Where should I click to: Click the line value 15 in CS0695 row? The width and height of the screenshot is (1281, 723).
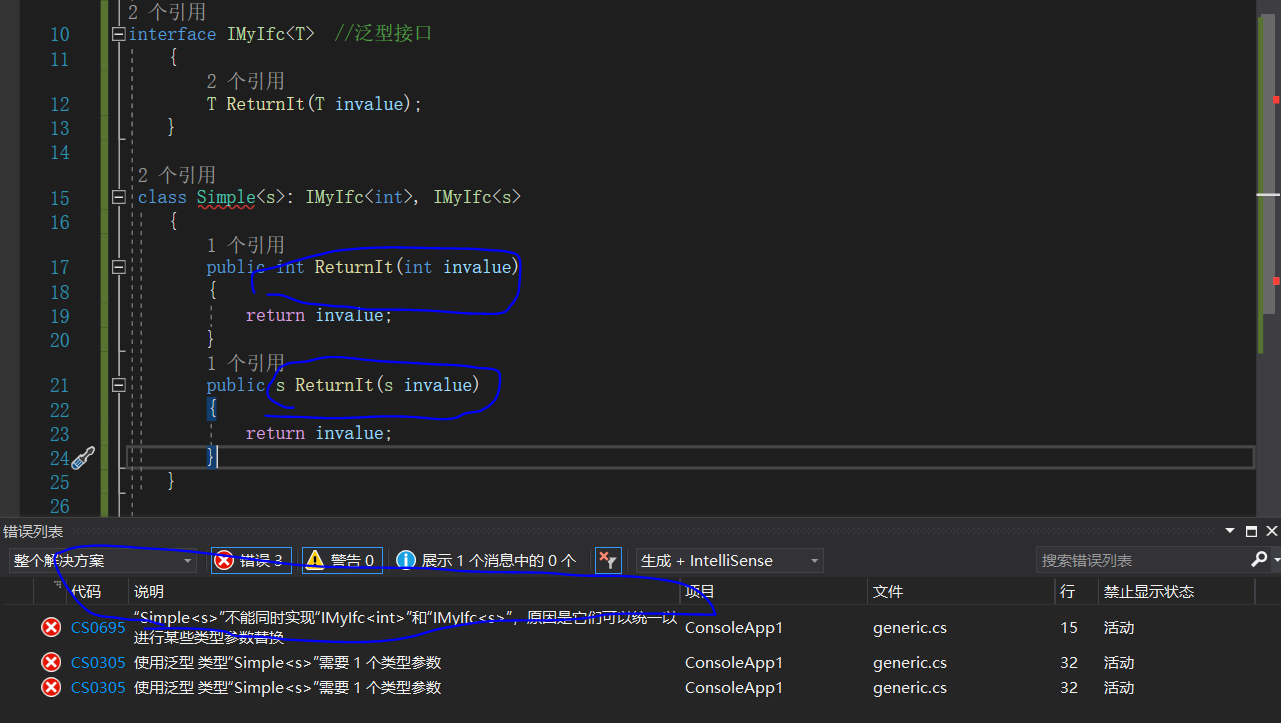(x=1070, y=628)
